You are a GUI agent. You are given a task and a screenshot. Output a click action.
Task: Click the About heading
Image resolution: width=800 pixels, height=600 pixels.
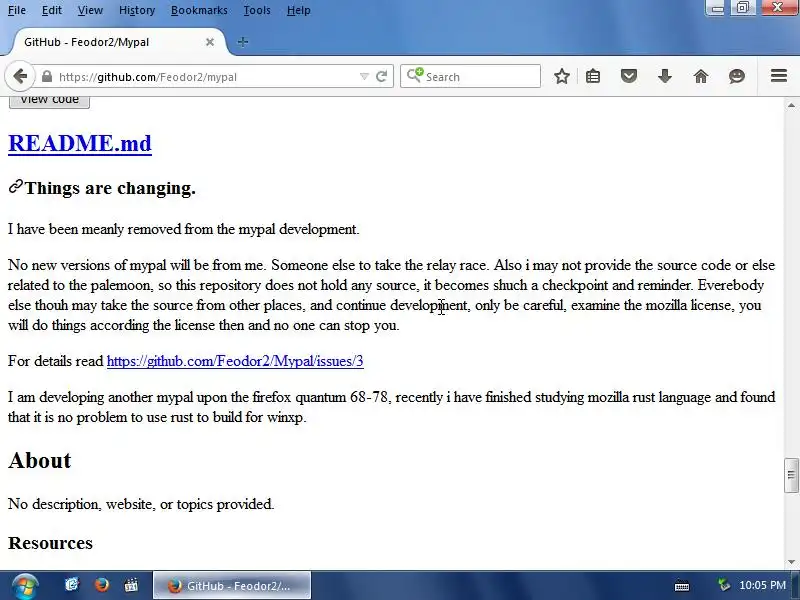click(x=40, y=460)
